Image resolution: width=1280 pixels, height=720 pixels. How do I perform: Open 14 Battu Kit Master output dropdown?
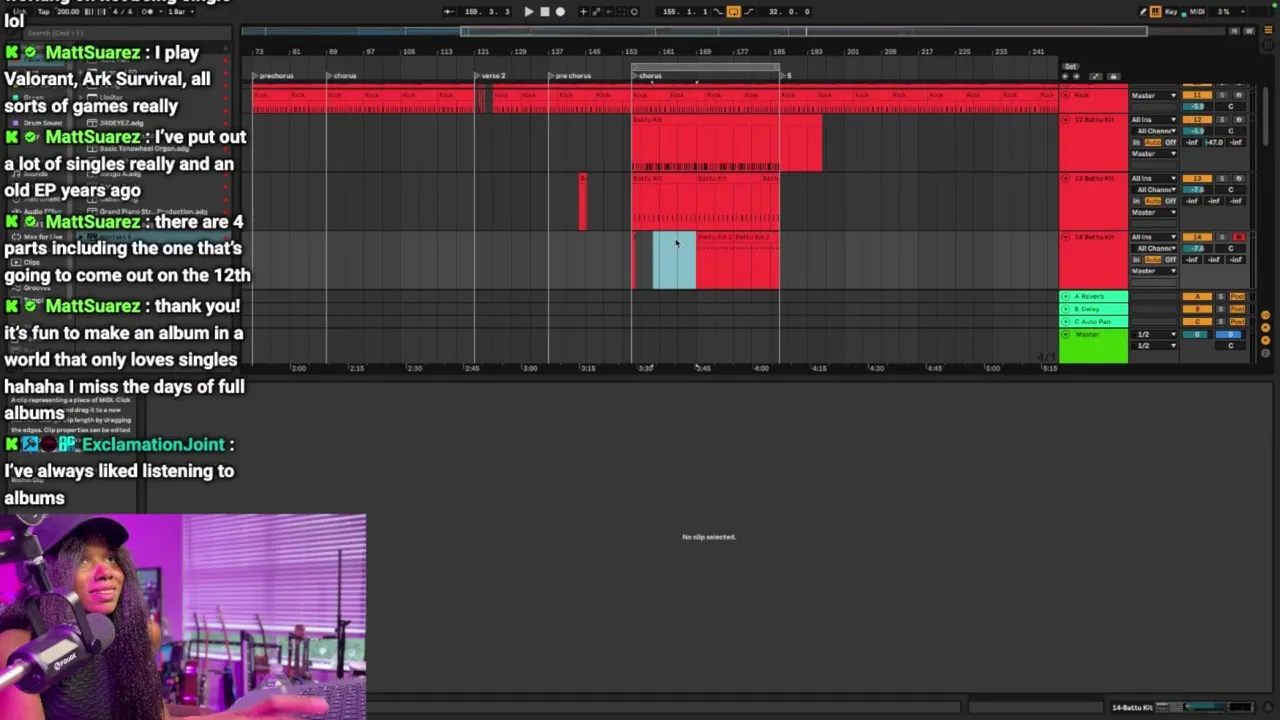click(x=1154, y=271)
